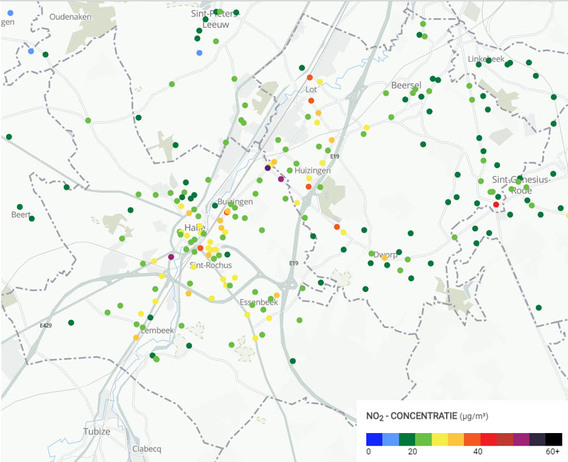
Task: Click the Beersel town label
Action: click(x=406, y=85)
